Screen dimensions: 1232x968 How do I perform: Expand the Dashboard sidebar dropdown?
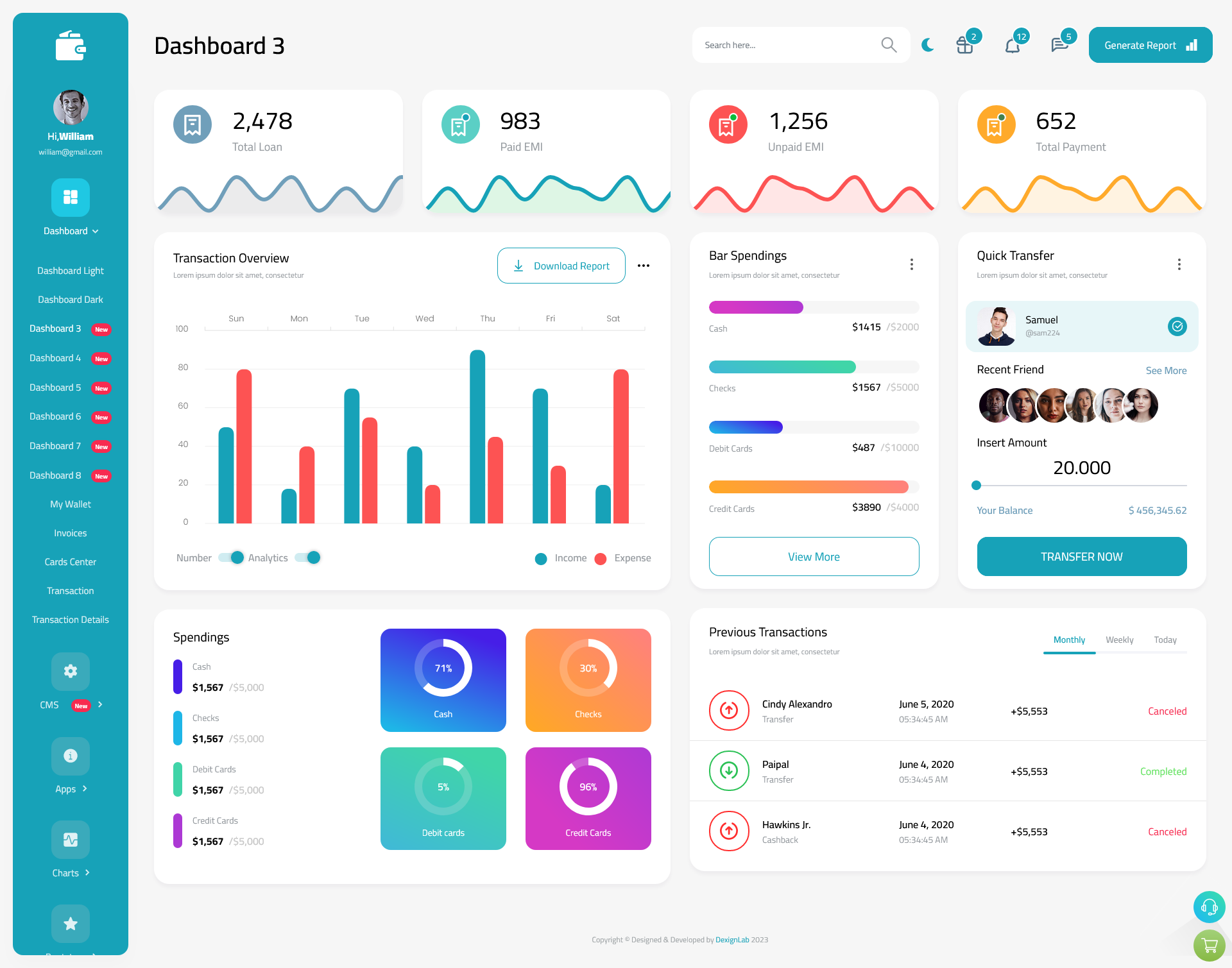[x=69, y=232]
